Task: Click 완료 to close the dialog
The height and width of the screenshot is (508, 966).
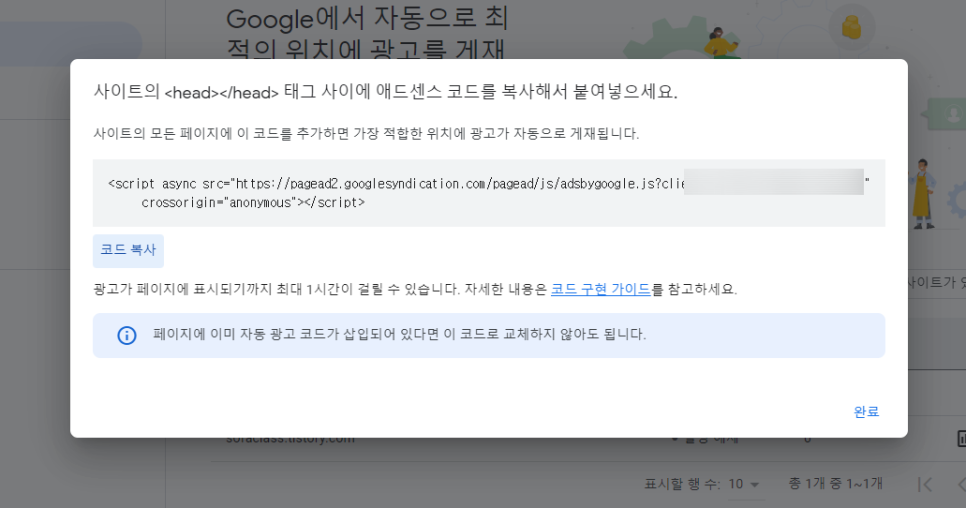Action: point(866,412)
